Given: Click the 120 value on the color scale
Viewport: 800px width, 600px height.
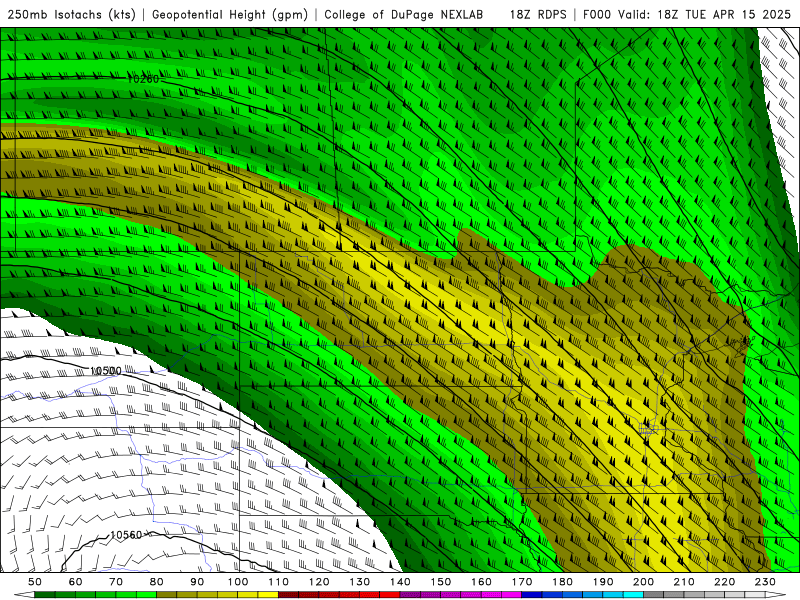Looking at the screenshot, I should [x=319, y=582].
